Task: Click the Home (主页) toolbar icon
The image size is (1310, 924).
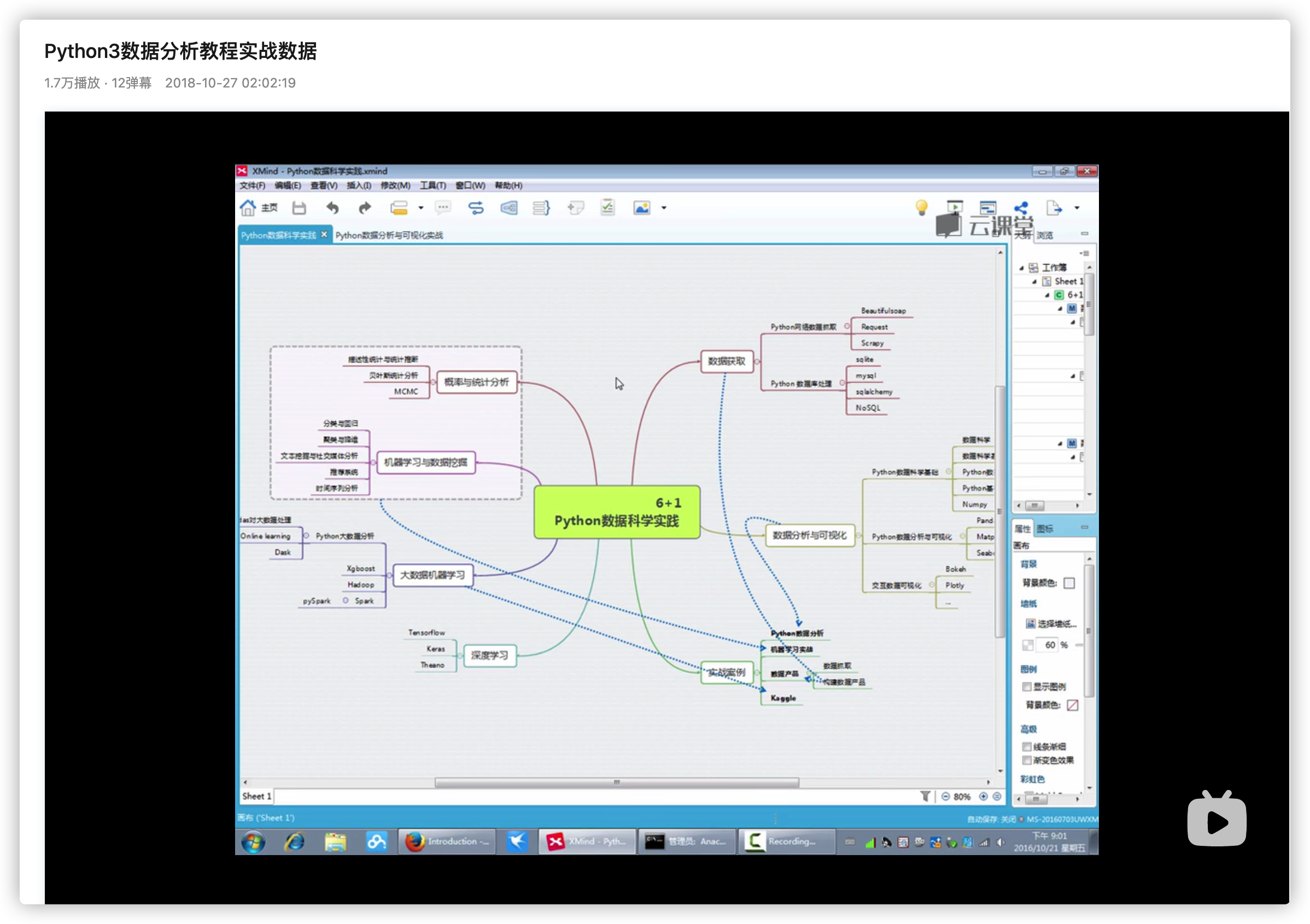Action: (x=248, y=208)
